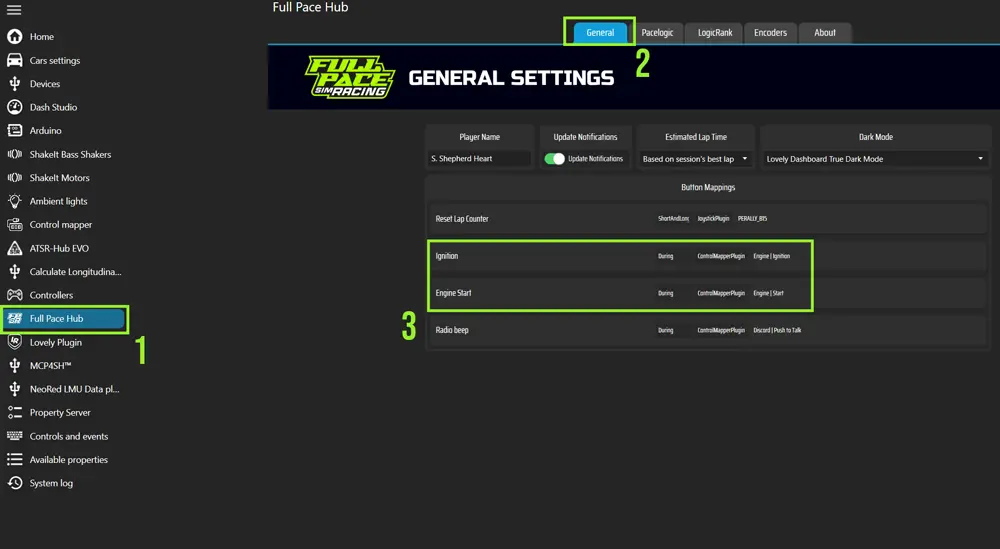The image size is (1000, 549).
Task: Click 'During' in the Radio beep row
Action: click(665, 330)
